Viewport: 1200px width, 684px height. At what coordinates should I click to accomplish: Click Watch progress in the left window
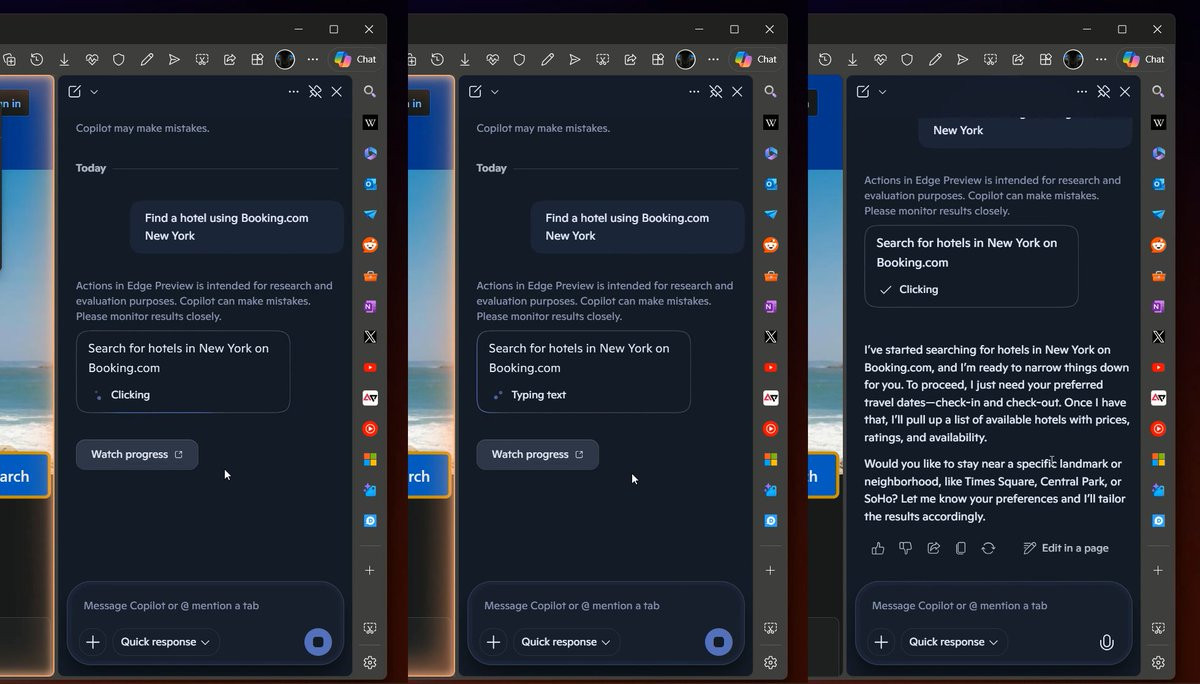137,454
